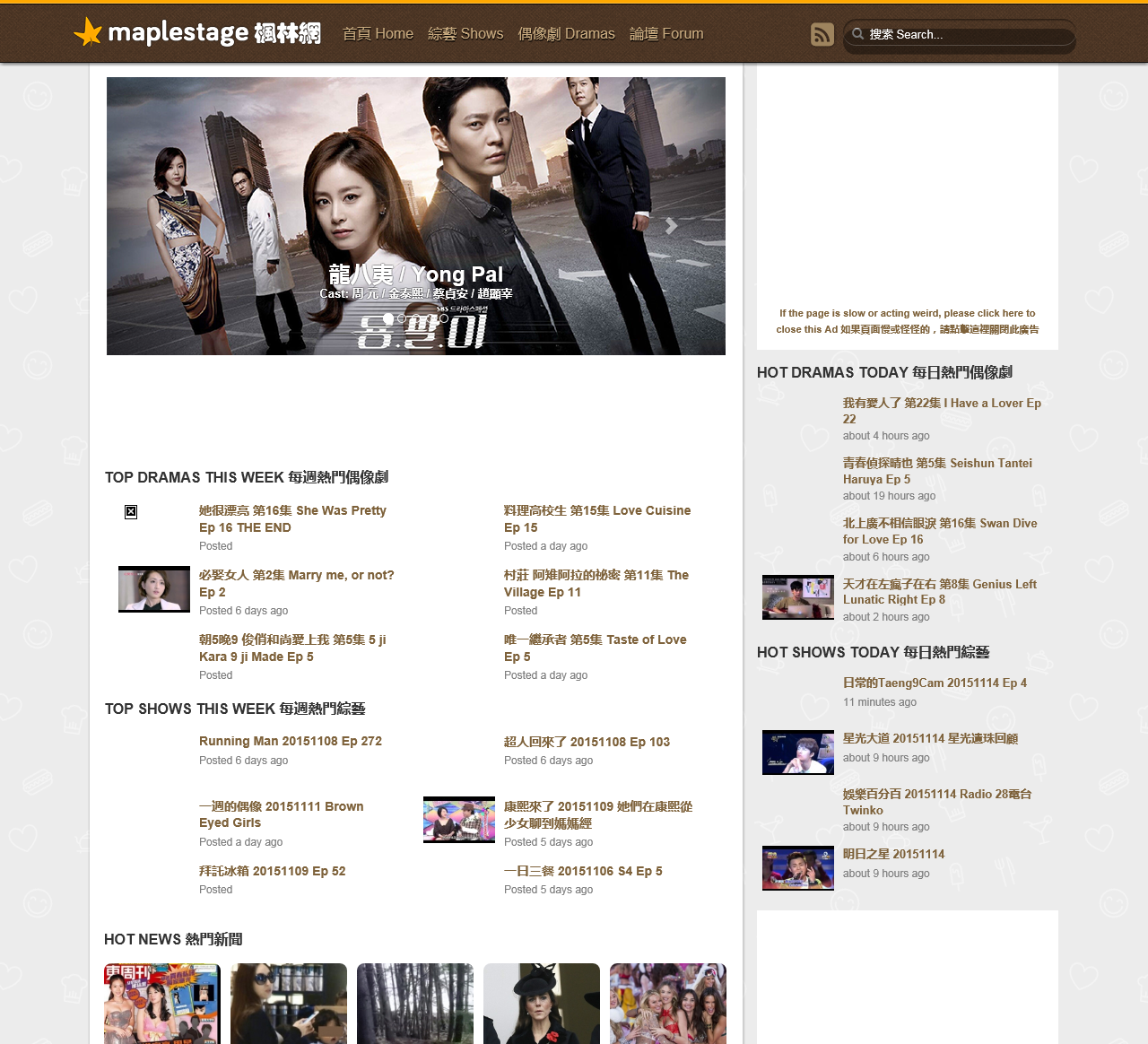Screen dimensions: 1148x1044
Task: Click the Marry me, or not? thumbnail
Action: coord(154,589)
